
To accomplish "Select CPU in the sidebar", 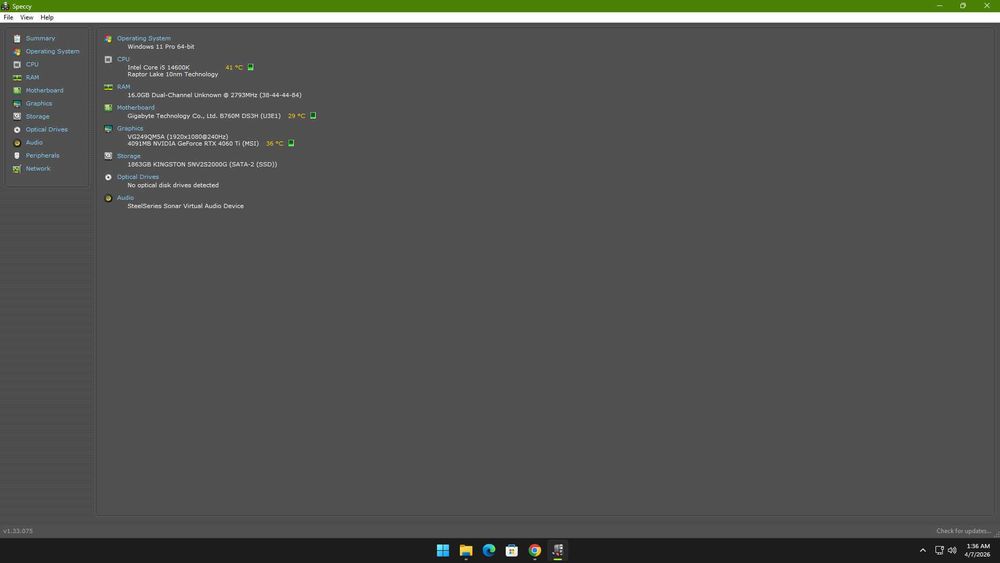I will (32, 64).
